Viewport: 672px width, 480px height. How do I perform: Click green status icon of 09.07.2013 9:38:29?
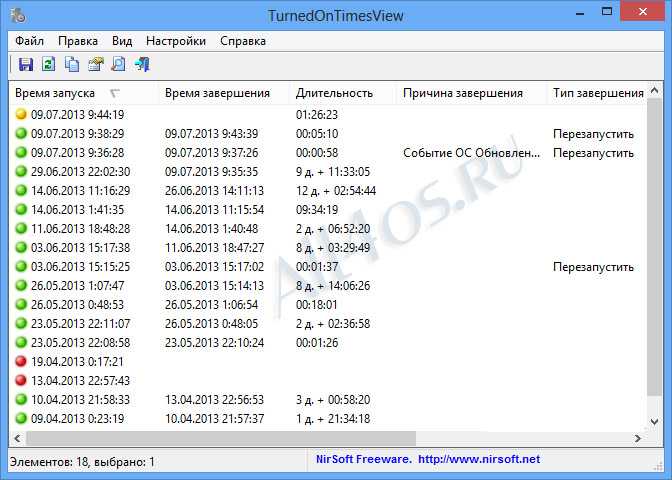tap(21, 133)
